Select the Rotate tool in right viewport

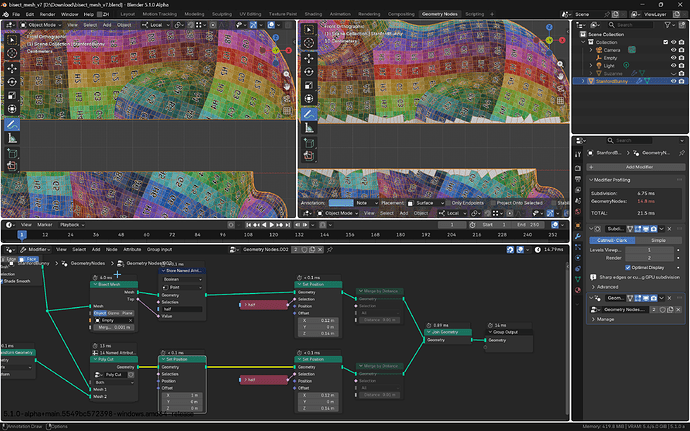[309, 72]
